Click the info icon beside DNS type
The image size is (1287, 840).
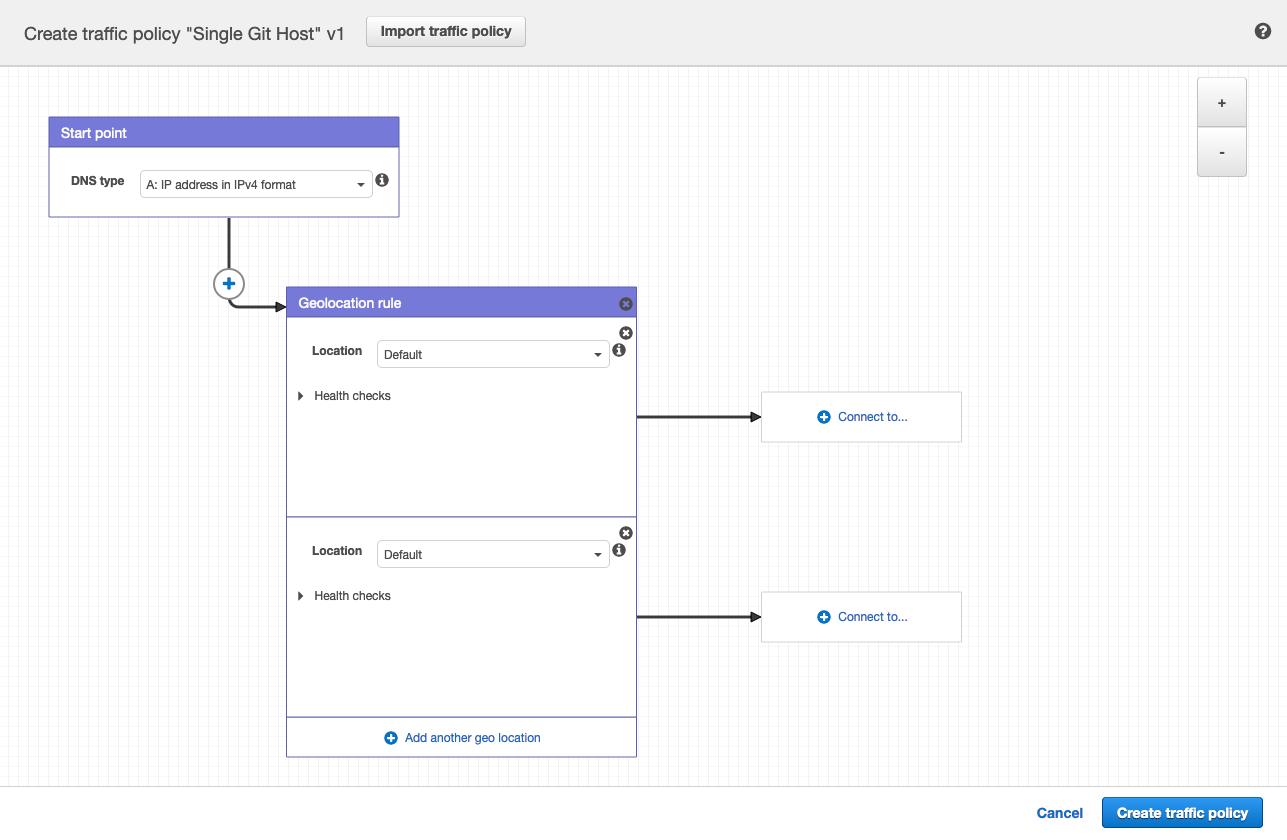[x=382, y=179]
